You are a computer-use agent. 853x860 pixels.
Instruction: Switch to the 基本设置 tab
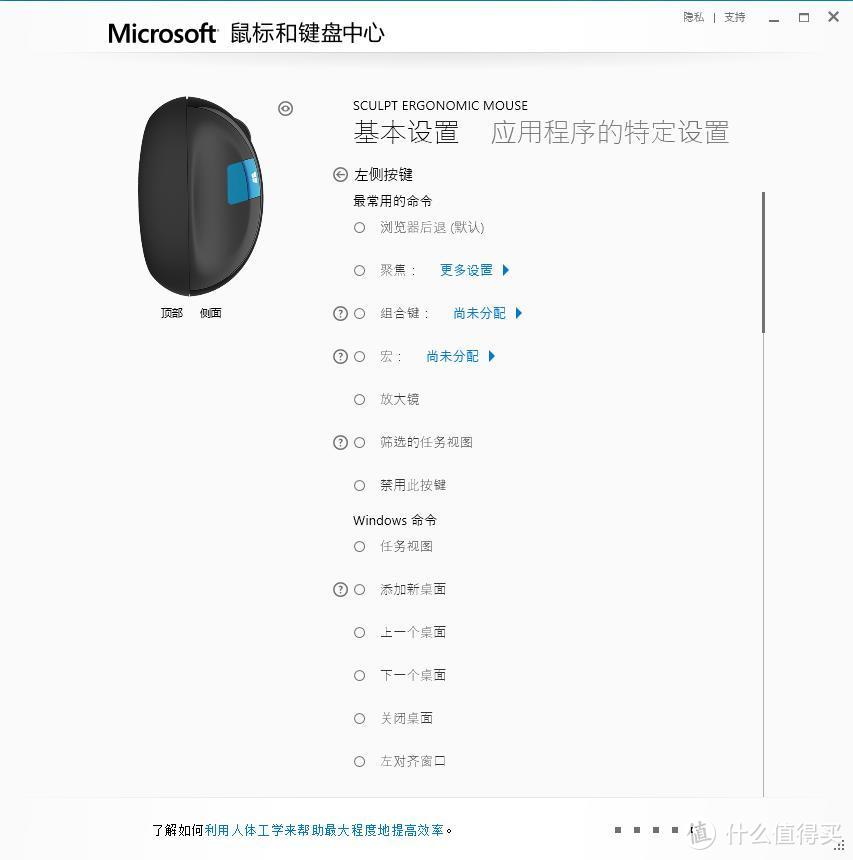[406, 133]
